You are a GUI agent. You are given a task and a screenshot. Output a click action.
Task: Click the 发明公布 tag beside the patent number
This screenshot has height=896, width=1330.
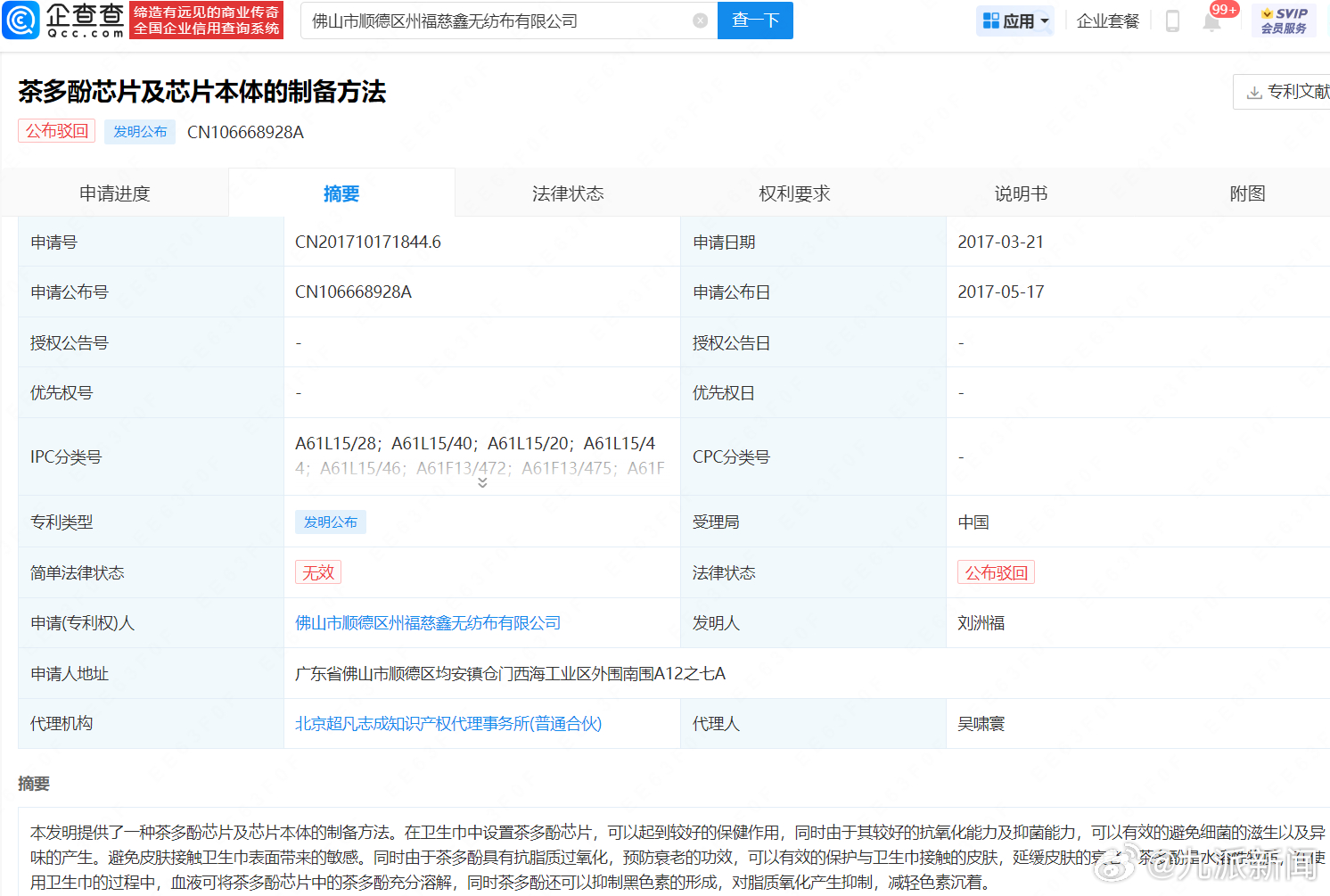tap(140, 131)
